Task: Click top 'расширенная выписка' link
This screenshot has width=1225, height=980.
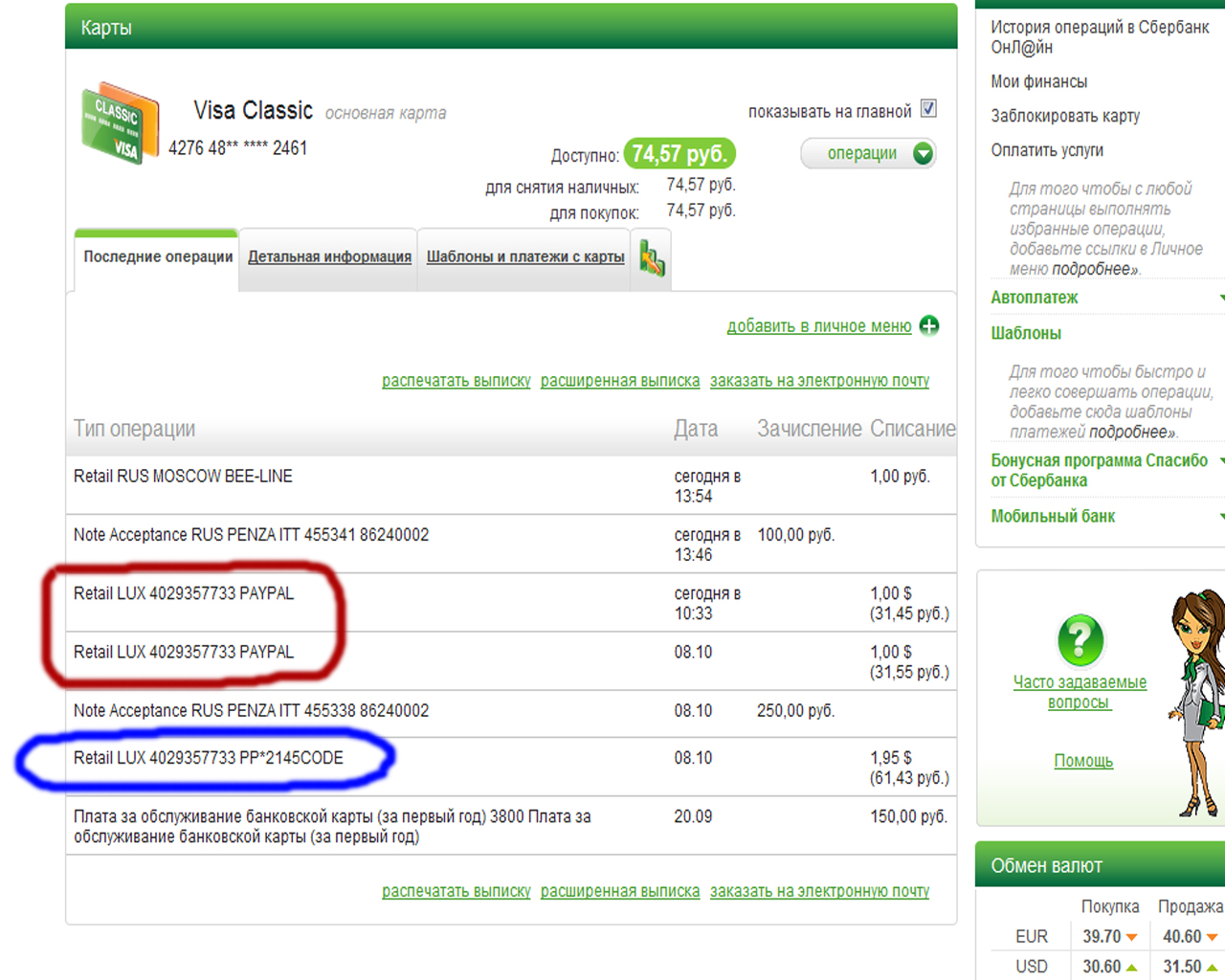Action: [620, 381]
